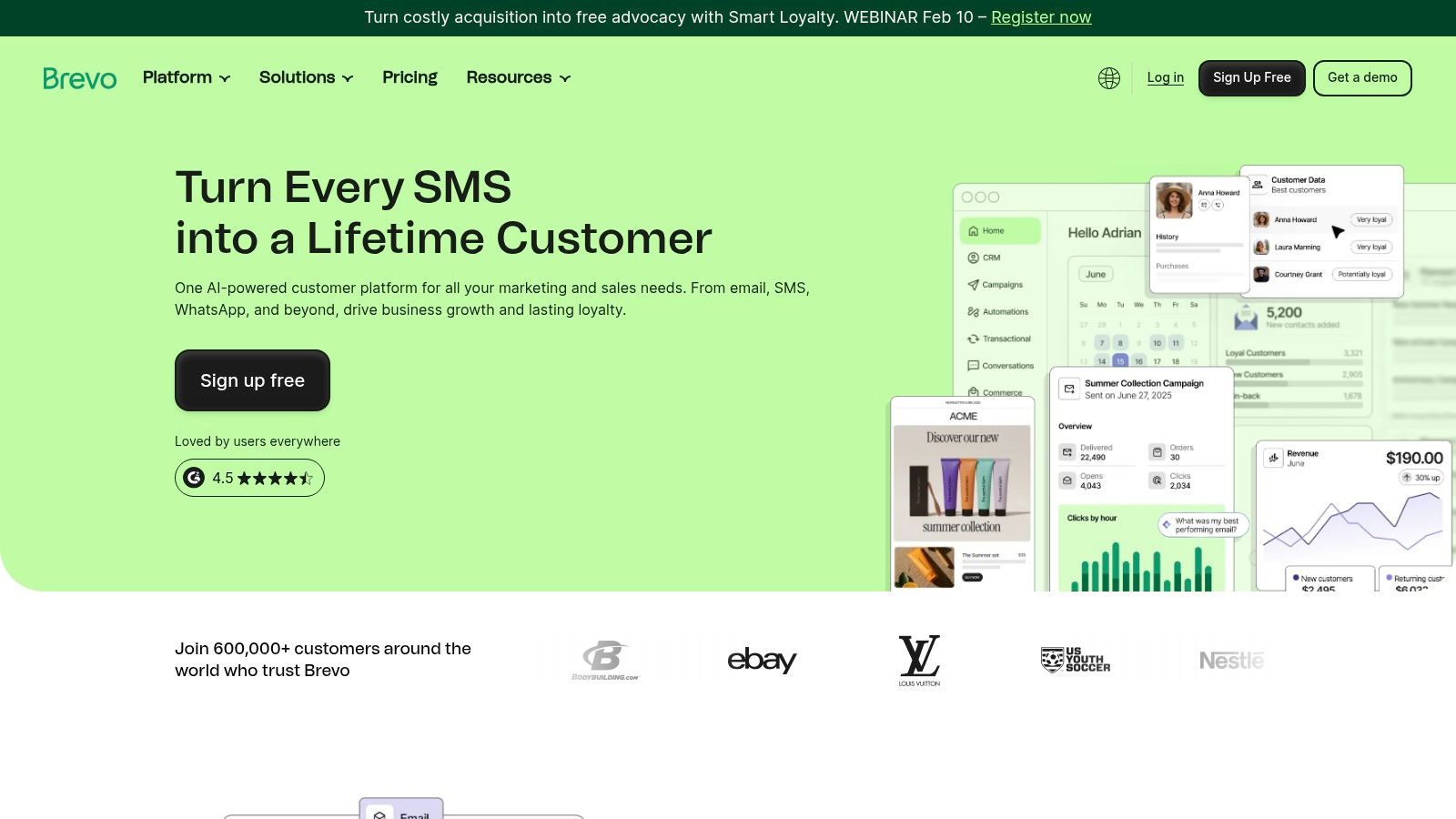
Task: Click the Nestlé logo
Action: click(1231, 660)
